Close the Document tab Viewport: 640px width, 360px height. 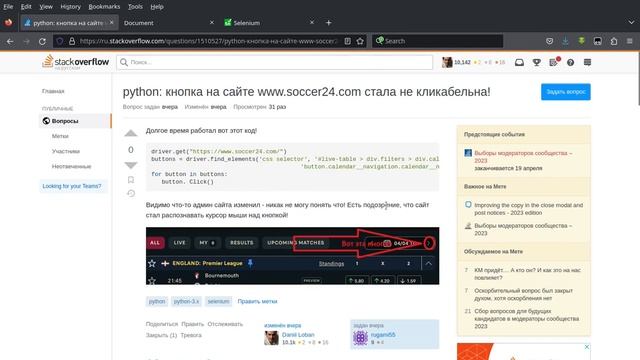point(211,22)
